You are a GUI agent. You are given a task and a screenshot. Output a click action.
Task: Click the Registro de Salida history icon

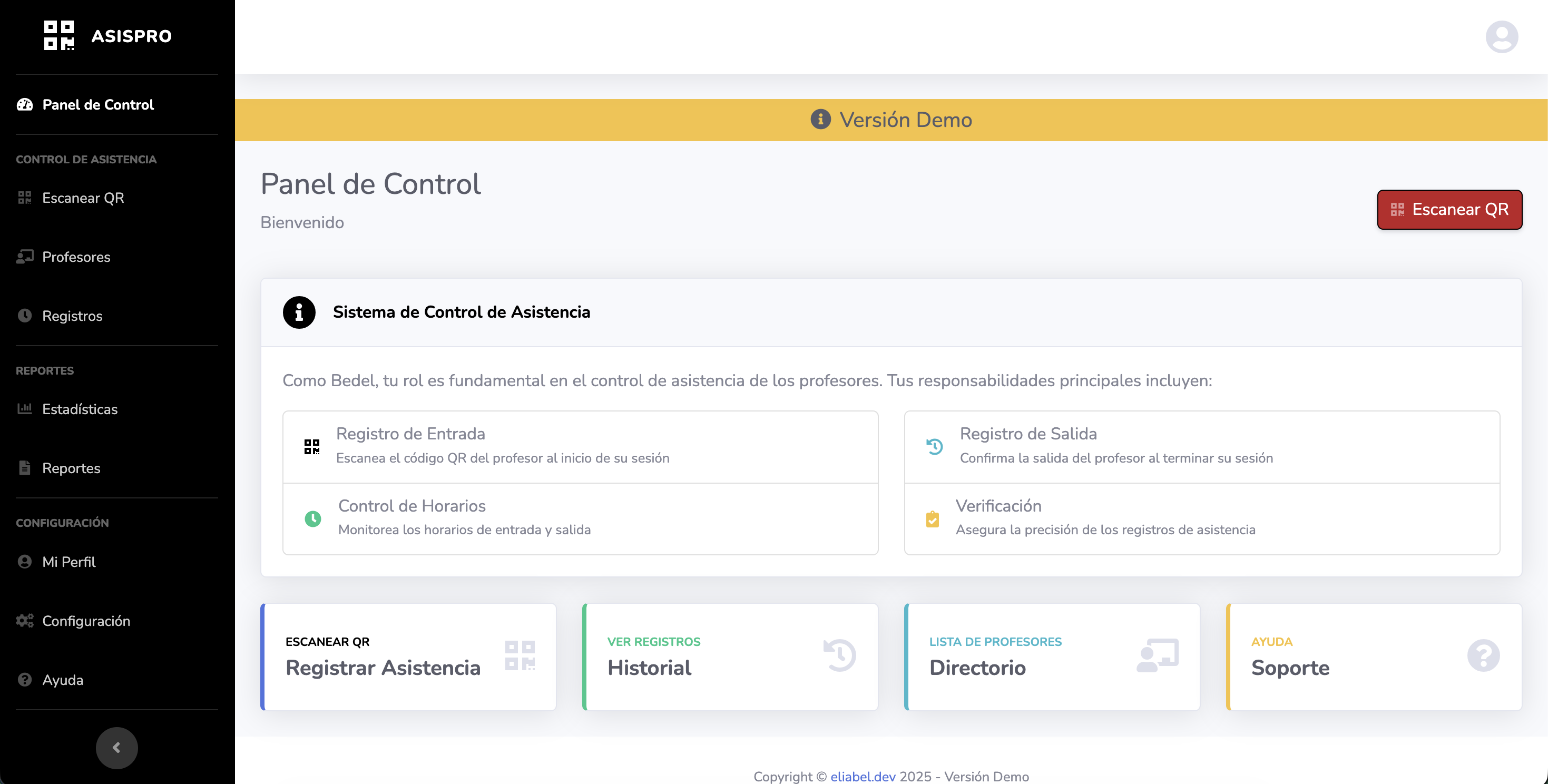point(935,446)
